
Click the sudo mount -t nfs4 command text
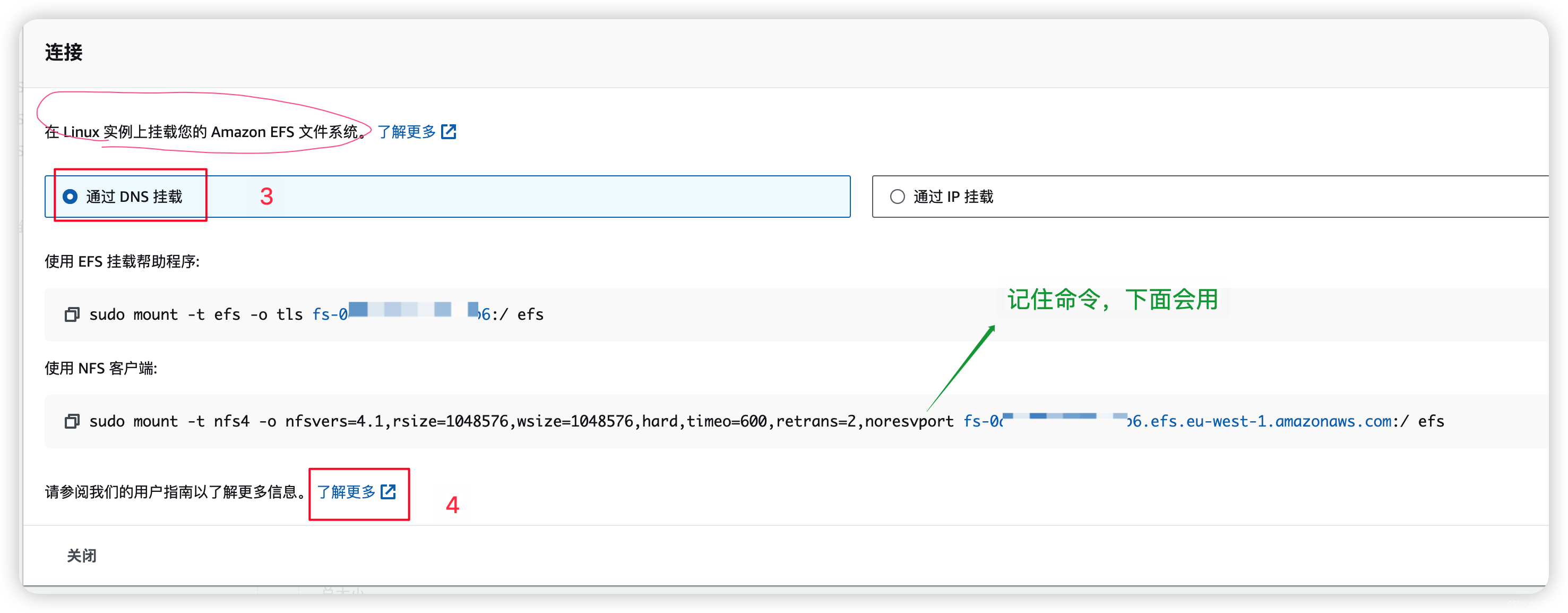pos(766,421)
